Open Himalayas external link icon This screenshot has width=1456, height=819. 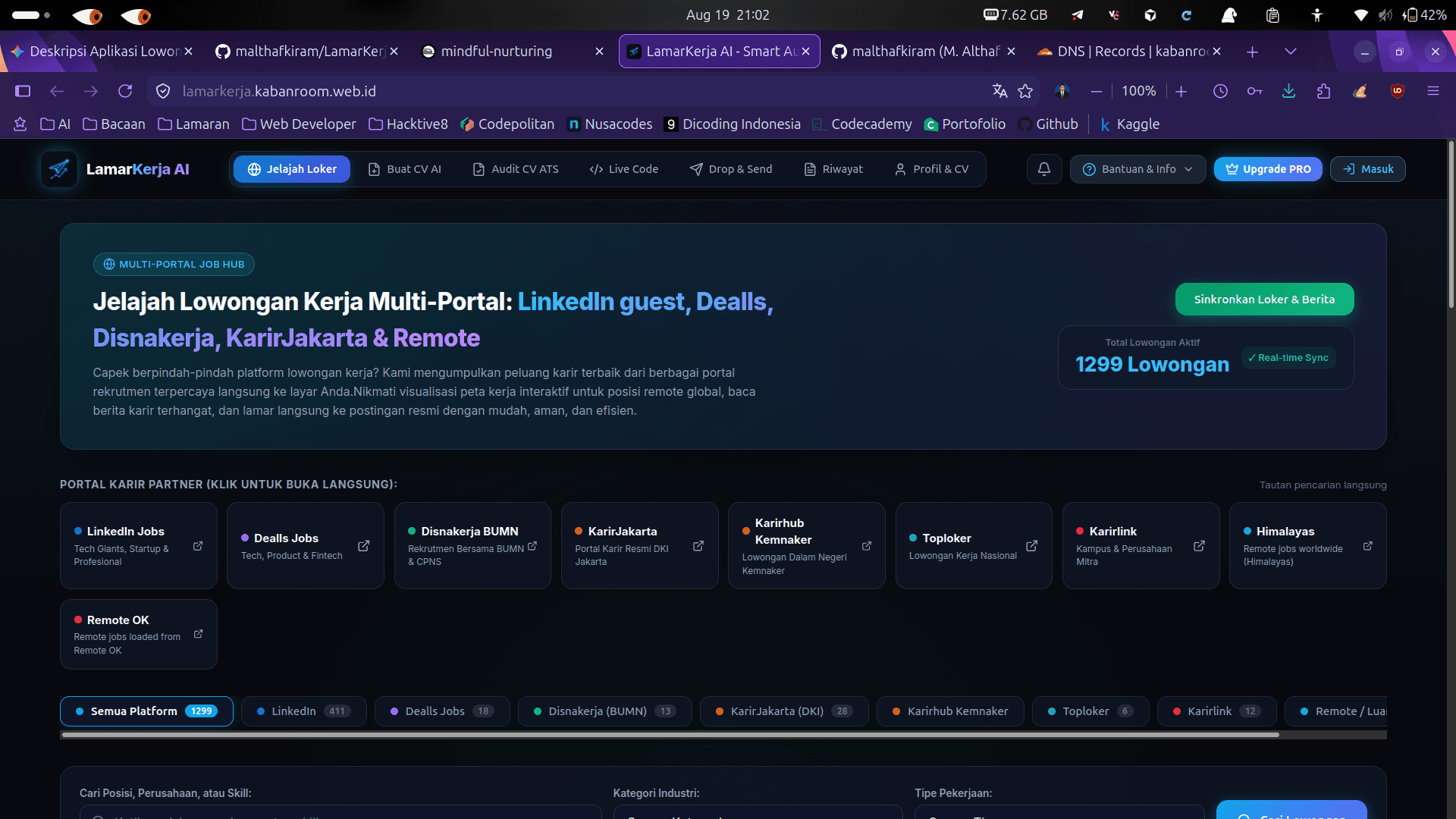[x=1367, y=546]
